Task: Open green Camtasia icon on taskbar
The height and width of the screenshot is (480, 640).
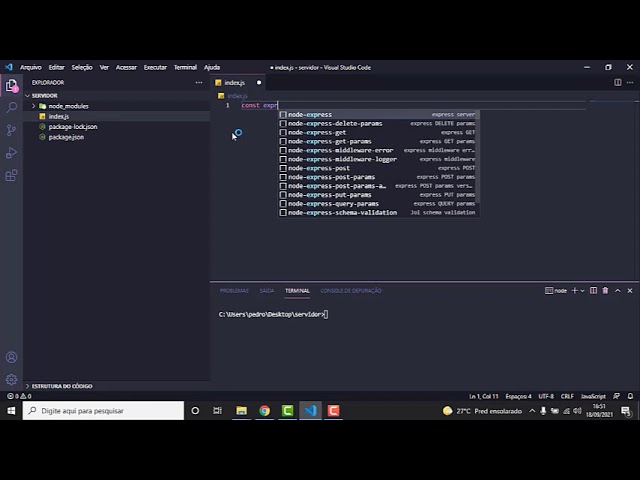Action: click(287, 411)
